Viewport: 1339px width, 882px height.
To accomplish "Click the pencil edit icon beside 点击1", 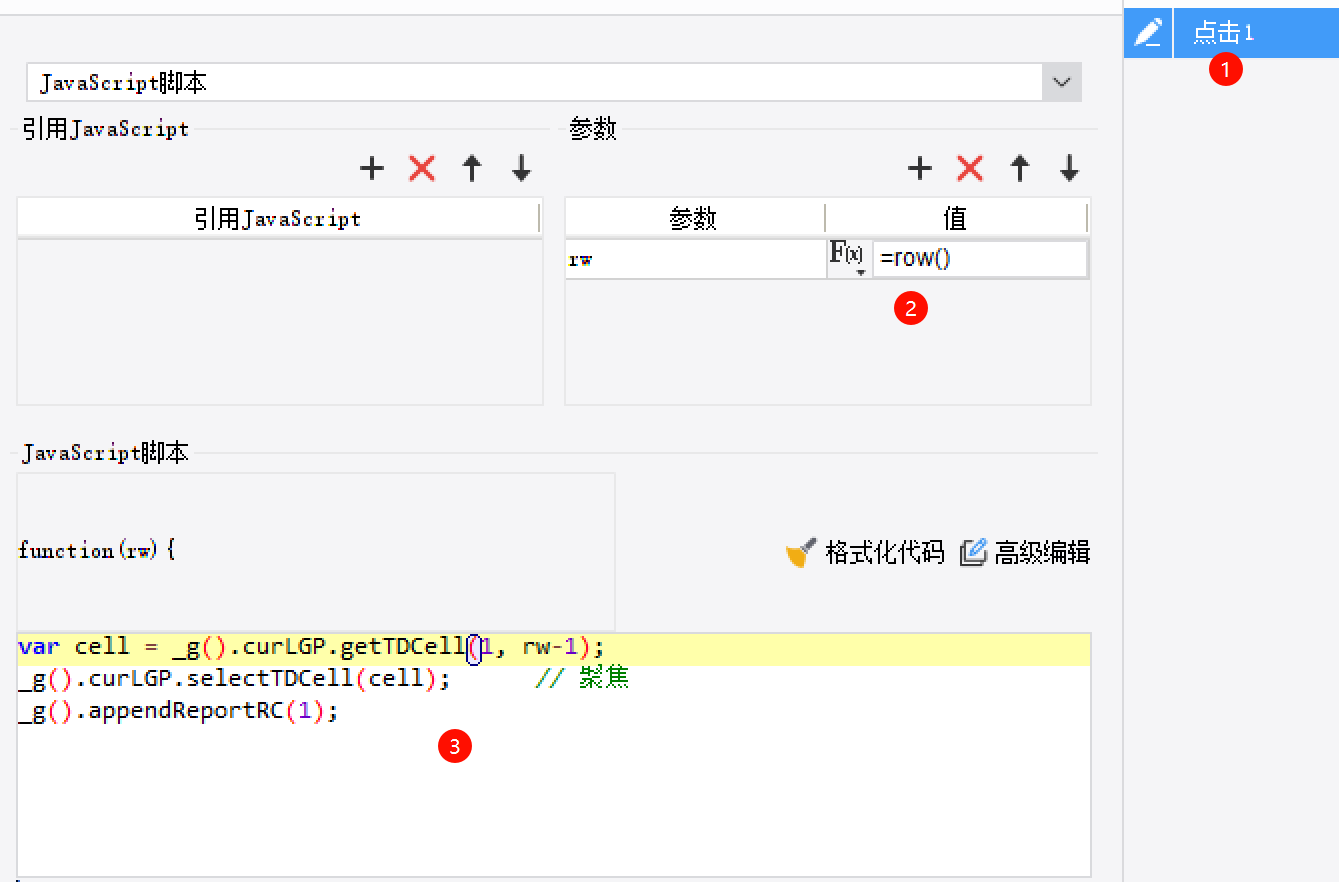I will [1148, 33].
